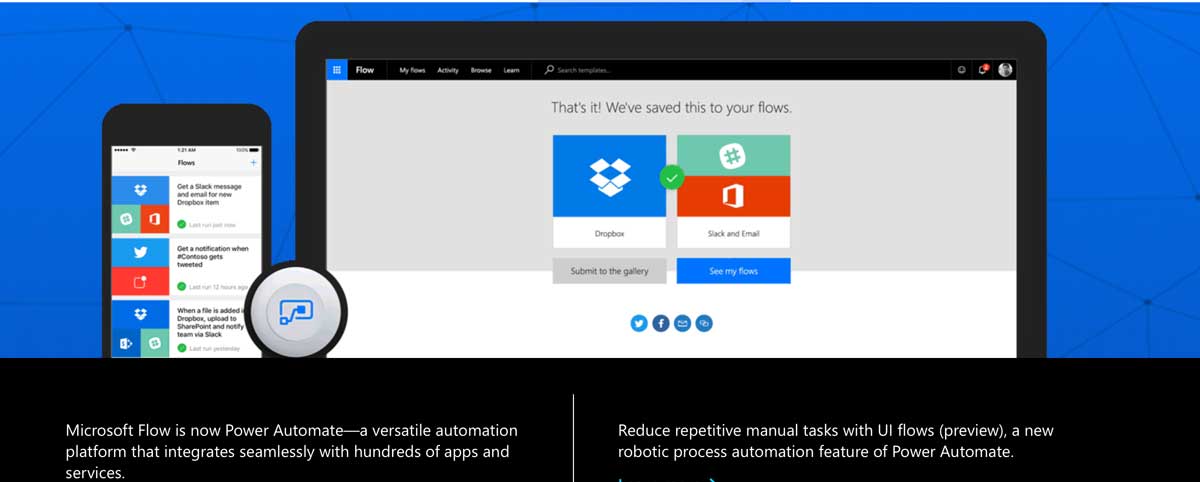
Task: Click the Dropbox logo tile
Action: click(609, 176)
